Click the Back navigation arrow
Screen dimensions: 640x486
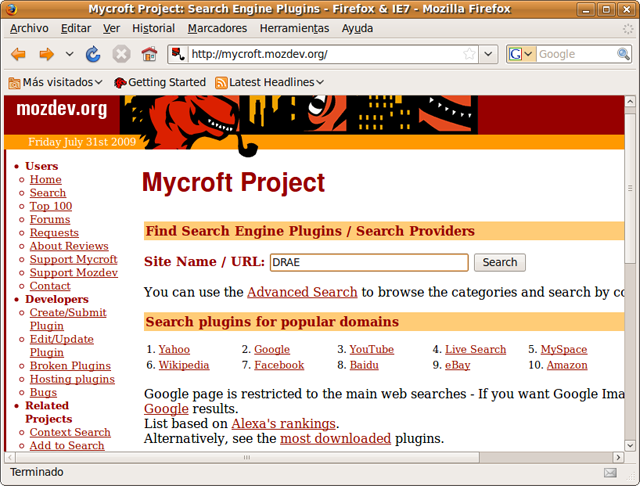click(18, 54)
